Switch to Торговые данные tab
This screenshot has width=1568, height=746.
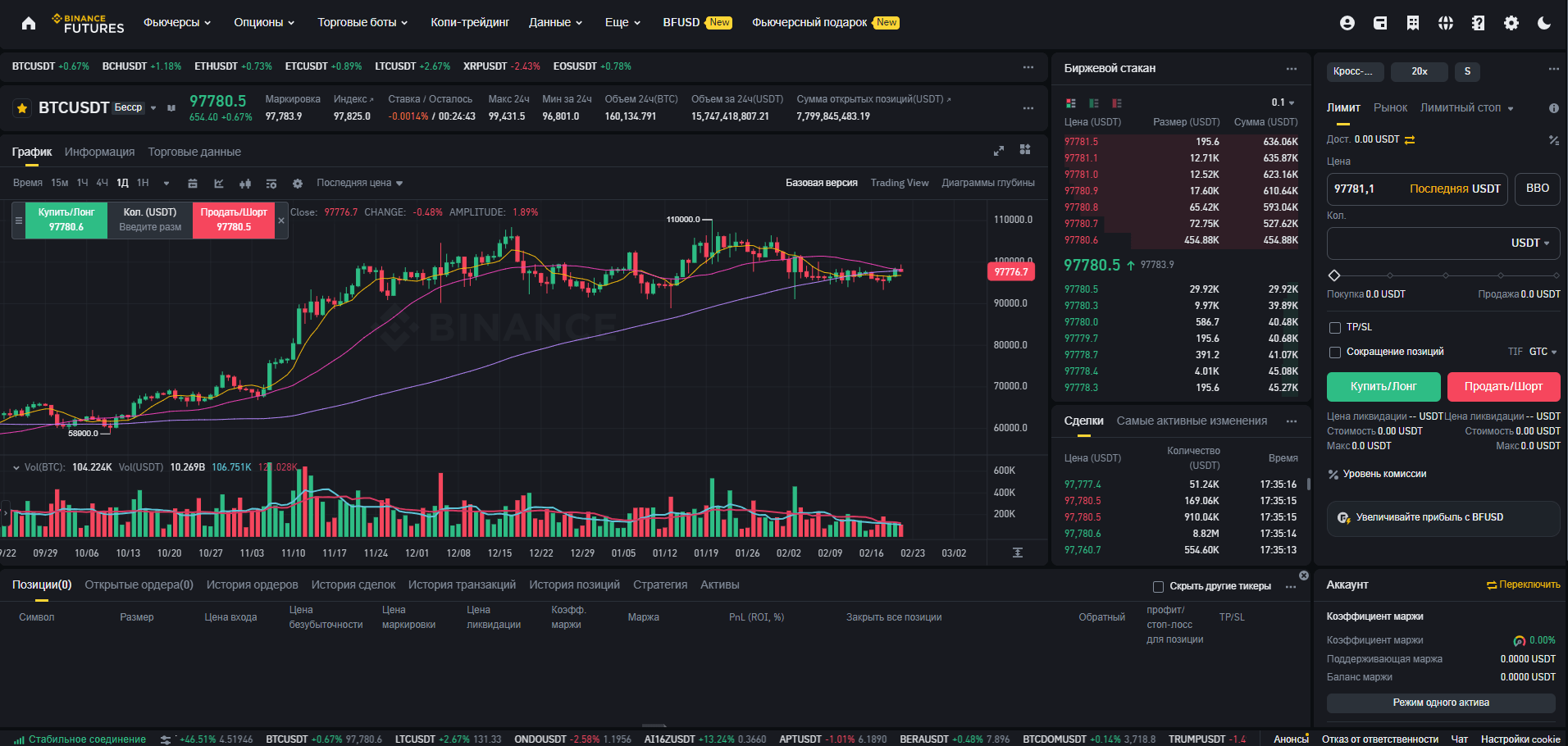click(194, 152)
